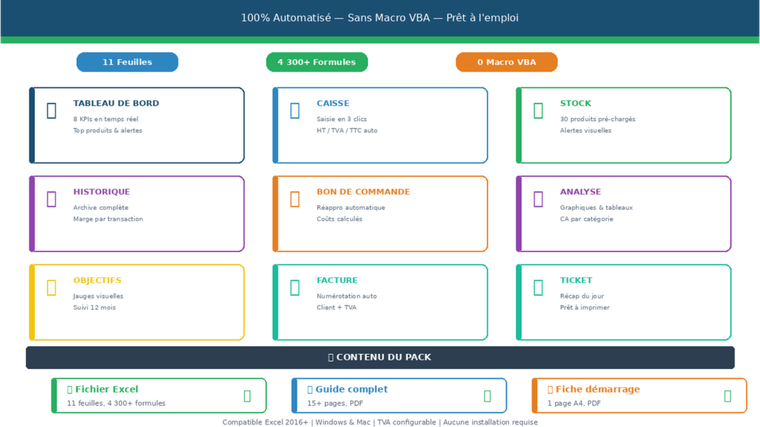Select the green 4 300+ Formules badge

pos(316,62)
